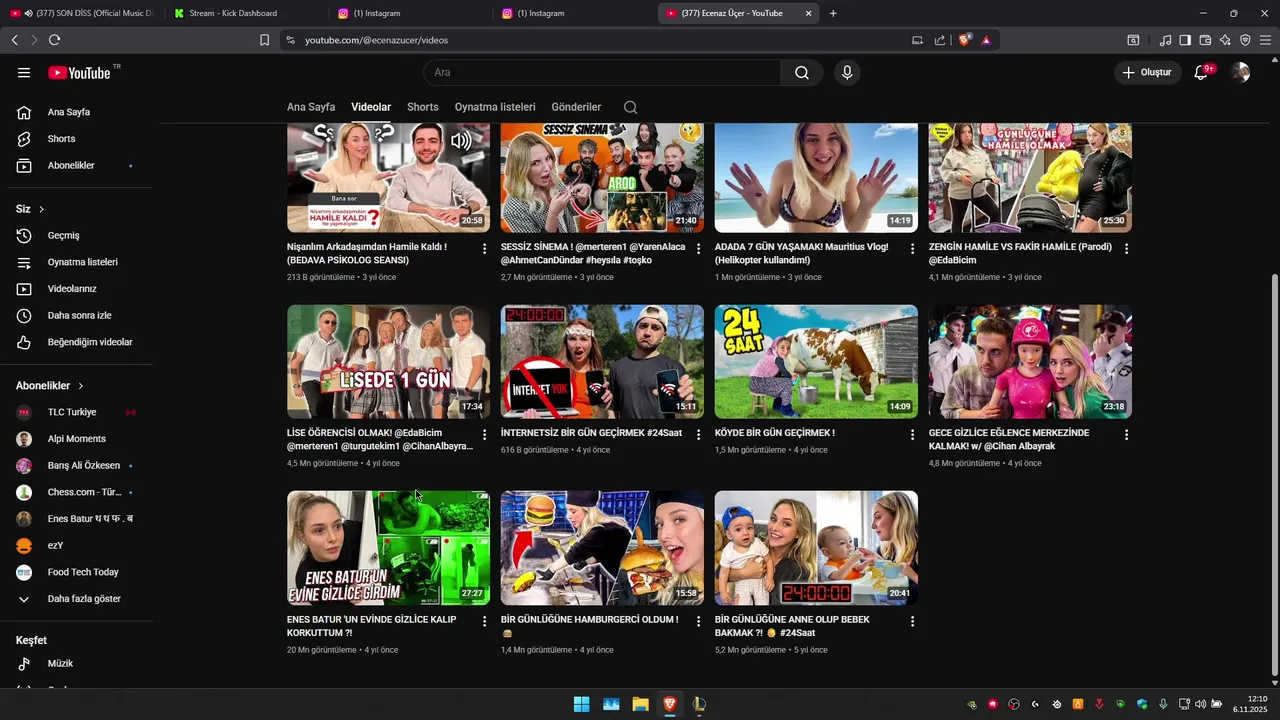Viewport: 1280px width, 720px height.
Task: Open the ZENGİN HAMİLE VS FAKİR HAMİLE title
Action: 1020,253
